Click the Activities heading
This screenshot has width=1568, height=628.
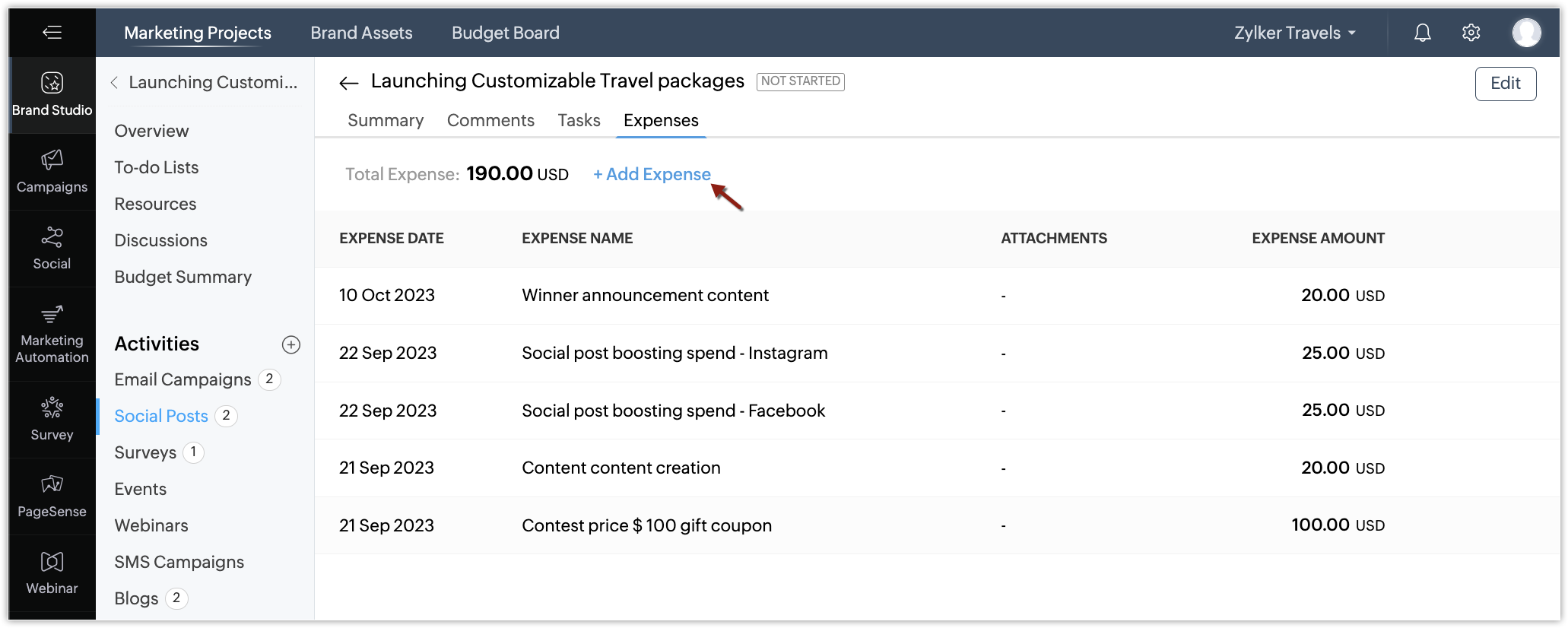pyautogui.click(x=157, y=344)
